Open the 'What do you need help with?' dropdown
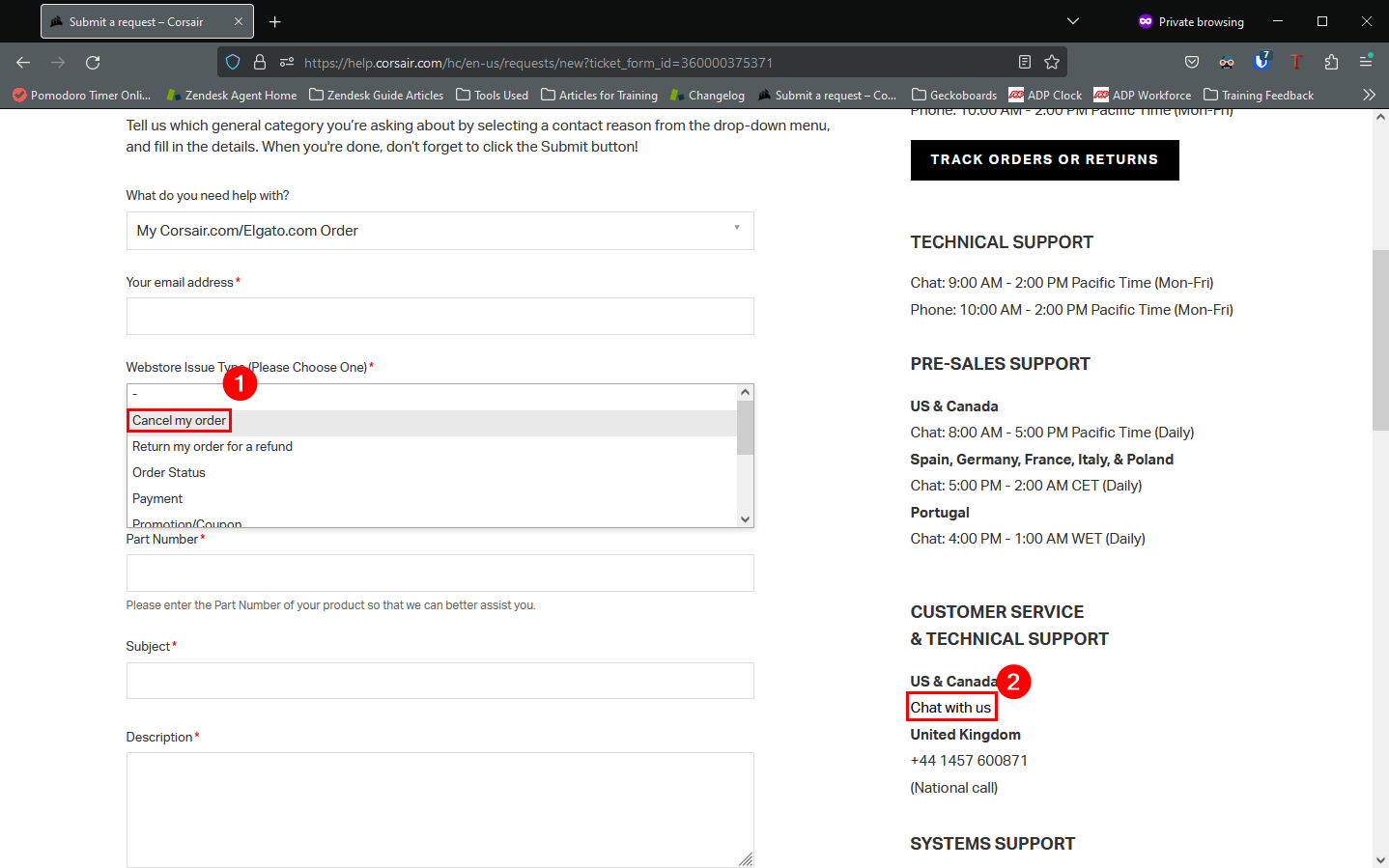The width and height of the screenshot is (1389, 868). pos(439,231)
